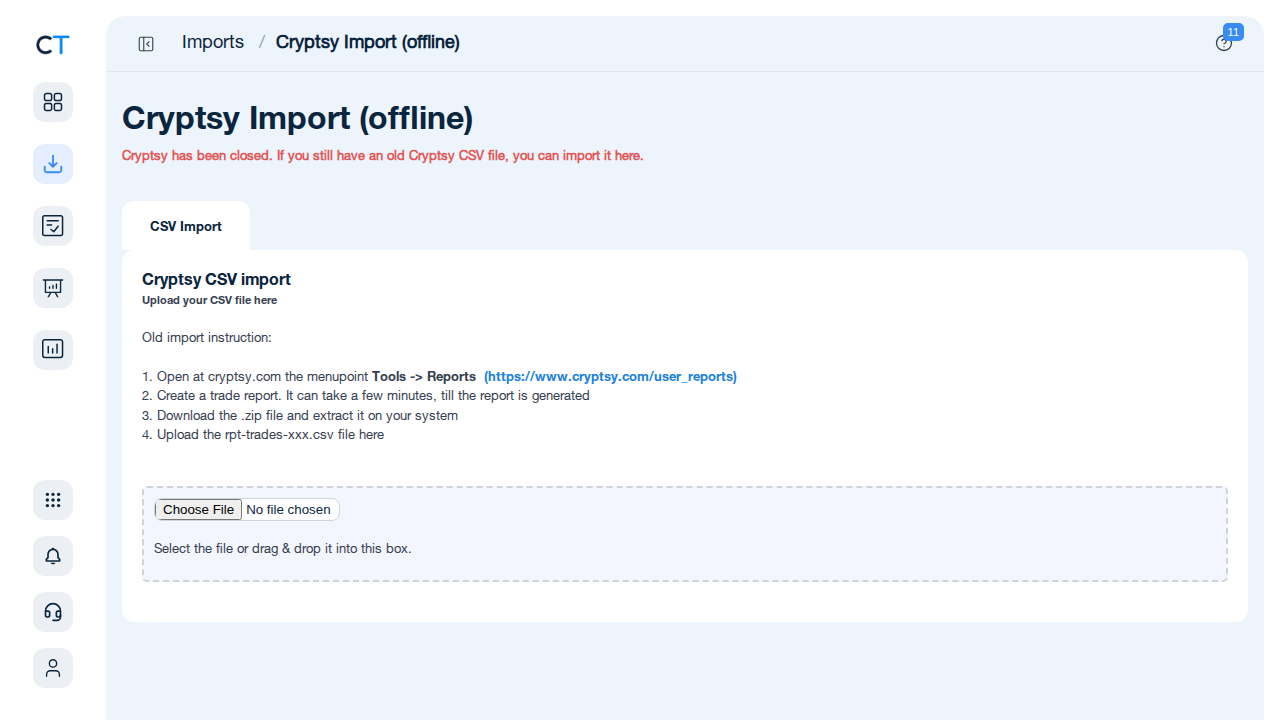1280x720 pixels.
Task: Open the bar chart reports icon
Action: pos(53,350)
